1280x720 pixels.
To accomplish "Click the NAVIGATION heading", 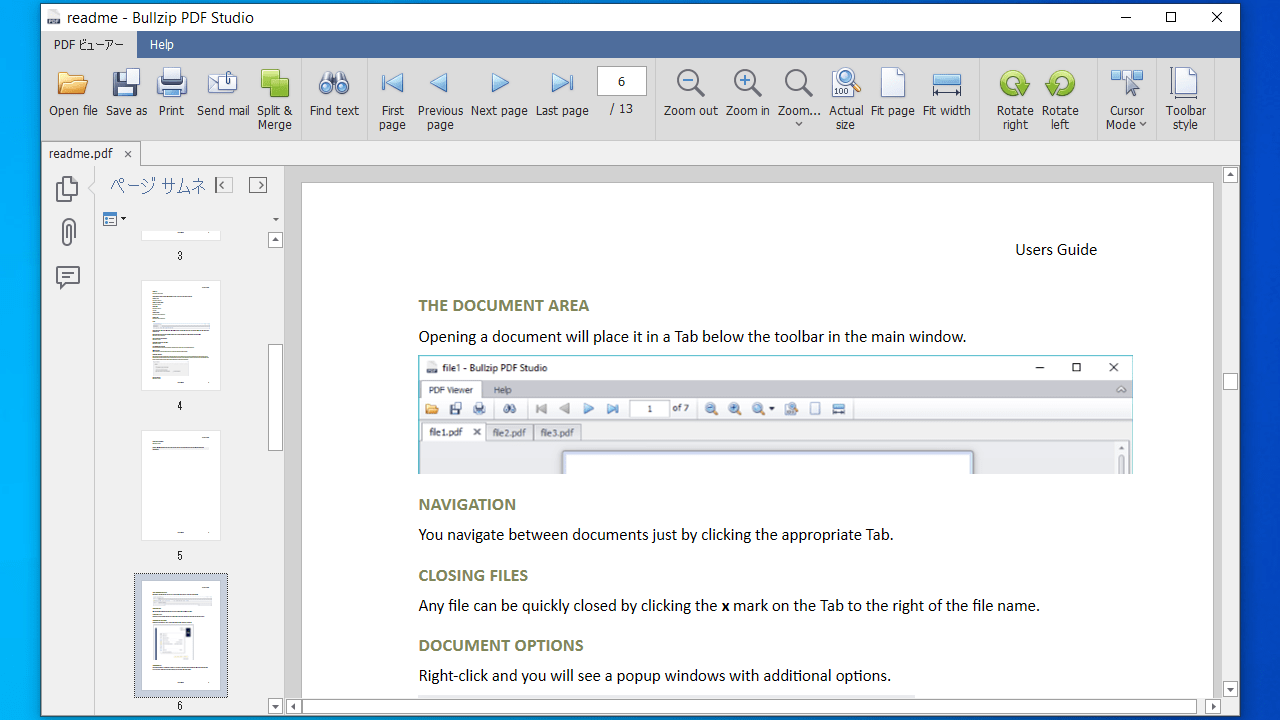I will pyautogui.click(x=467, y=504).
